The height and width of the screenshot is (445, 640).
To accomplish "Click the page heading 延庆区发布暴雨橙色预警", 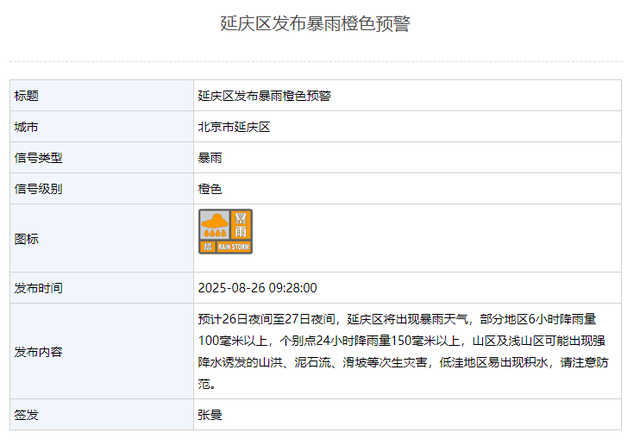I will click(315, 23).
